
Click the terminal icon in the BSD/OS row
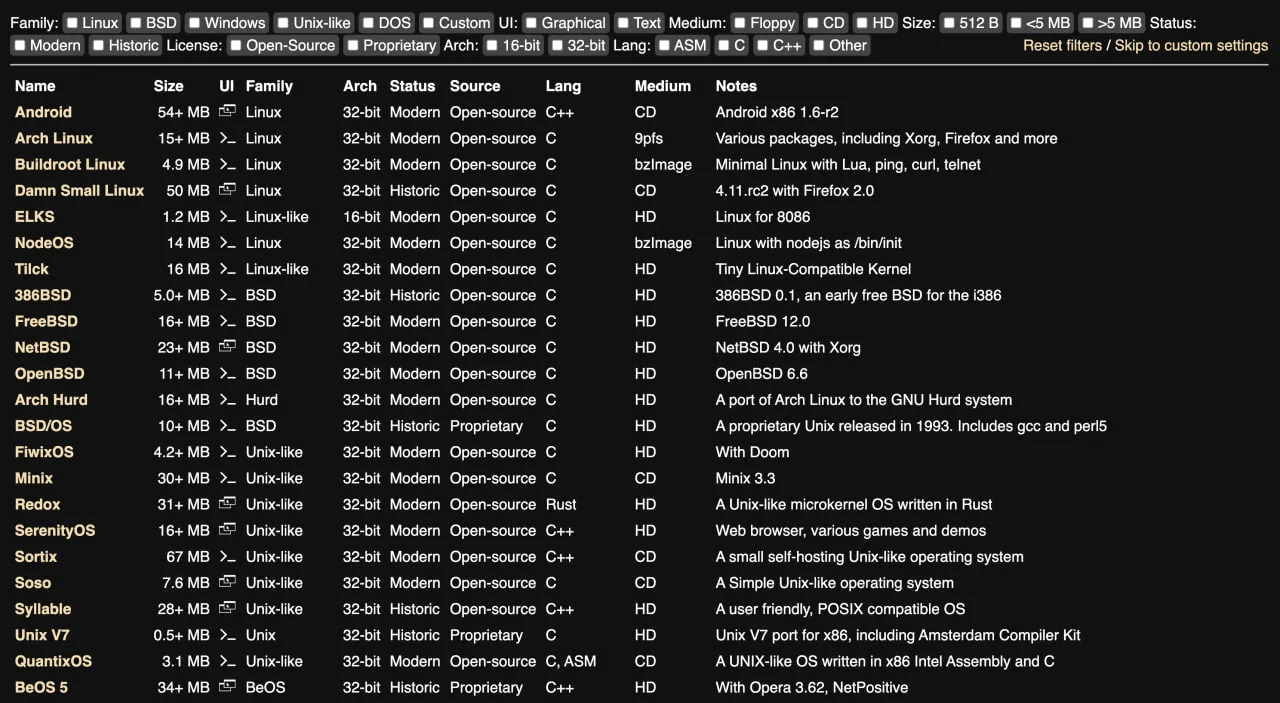tap(228, 425)
